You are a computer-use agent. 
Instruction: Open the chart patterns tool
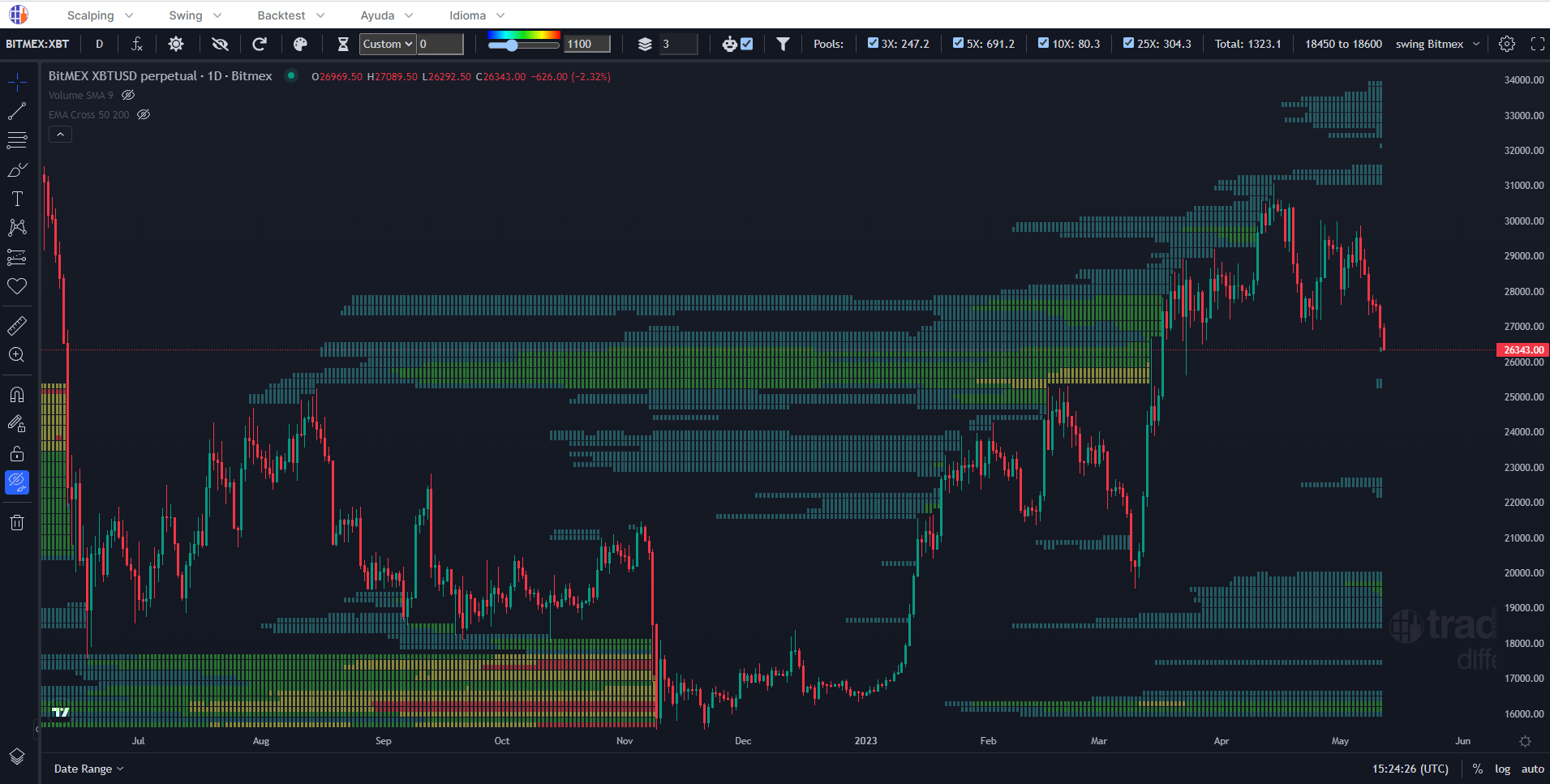17,228
